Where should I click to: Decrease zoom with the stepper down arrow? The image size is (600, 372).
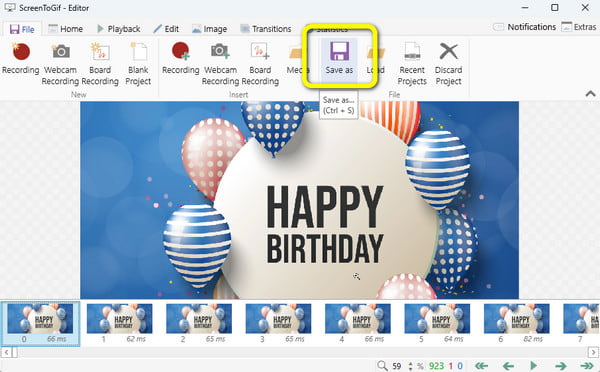pos(410,369)
